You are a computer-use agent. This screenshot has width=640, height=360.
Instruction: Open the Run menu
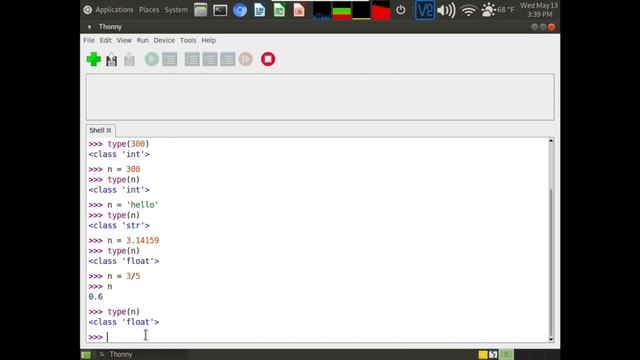142,40
